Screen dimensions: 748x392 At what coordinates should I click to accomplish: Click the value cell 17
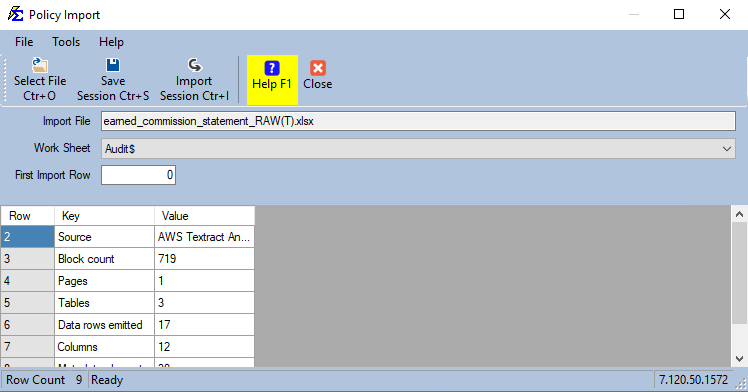pyautogui.click(x=204, y=325)
